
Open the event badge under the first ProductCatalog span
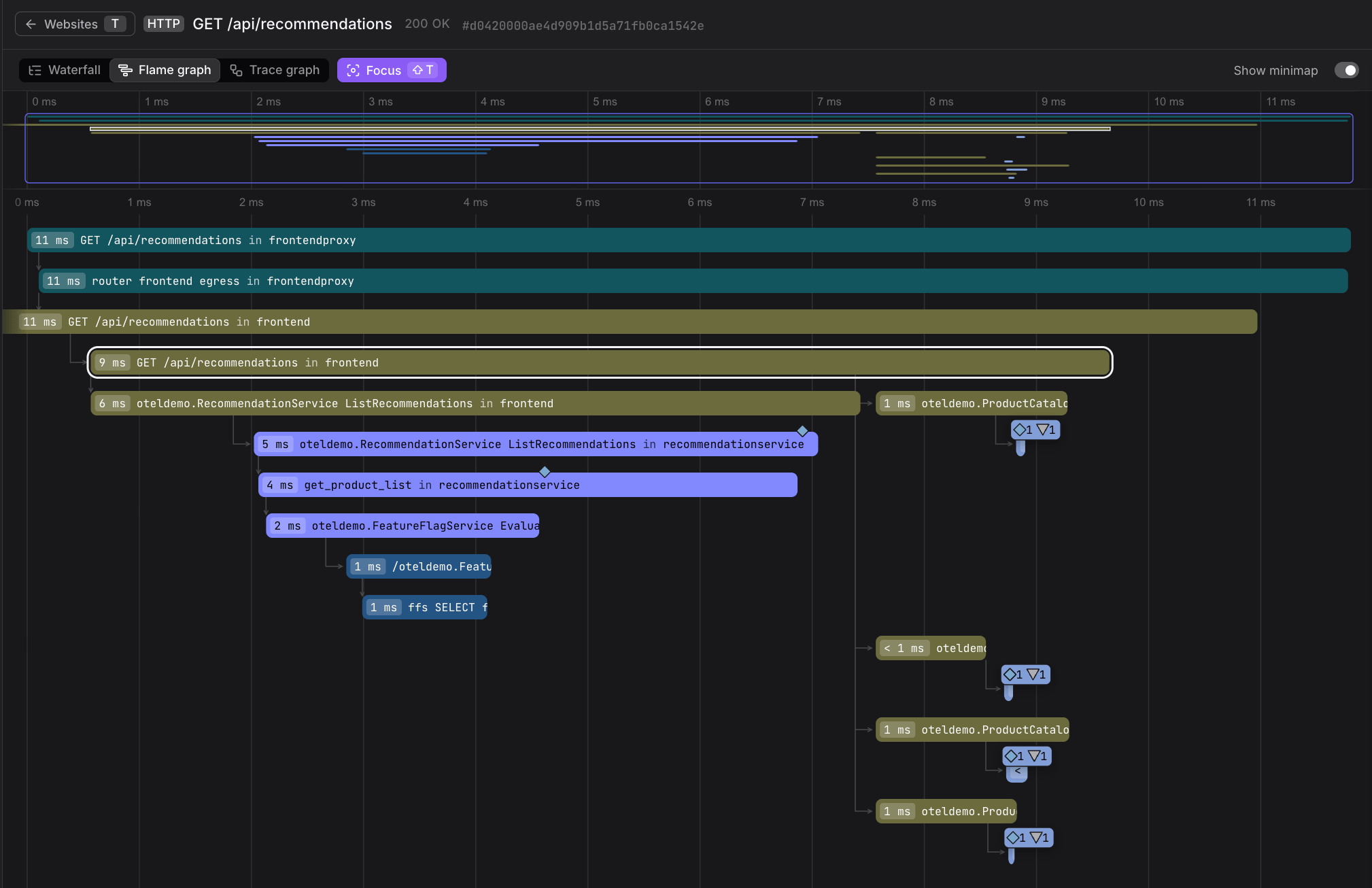[x=1035, y=430]
